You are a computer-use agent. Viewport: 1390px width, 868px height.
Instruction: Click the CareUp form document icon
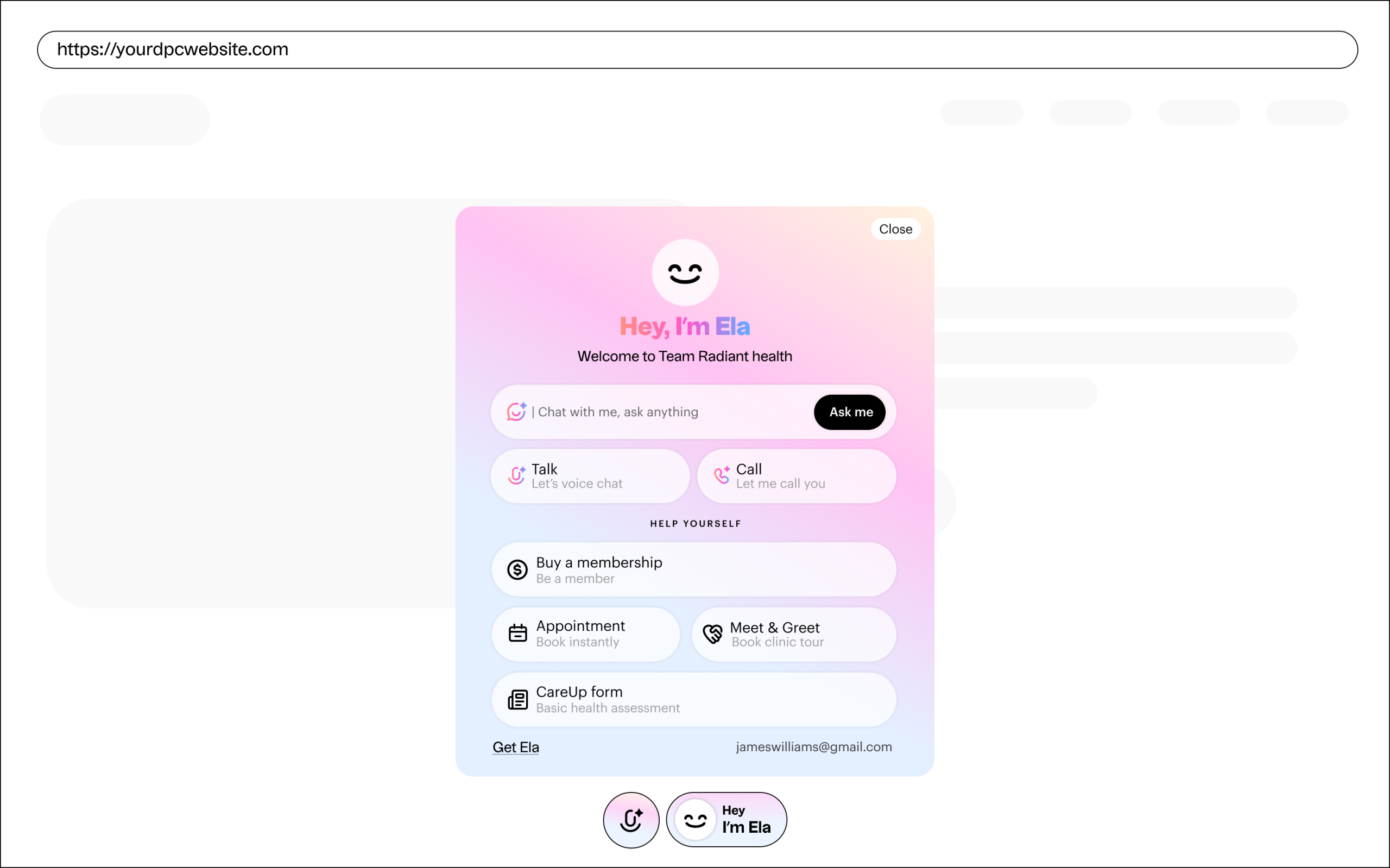[x=517, y=699]
